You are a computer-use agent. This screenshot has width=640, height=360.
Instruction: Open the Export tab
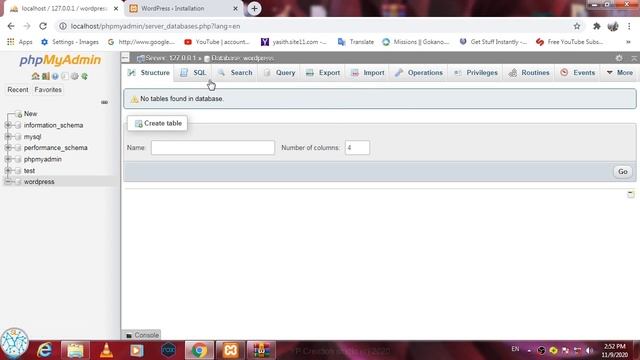[323, 73]
